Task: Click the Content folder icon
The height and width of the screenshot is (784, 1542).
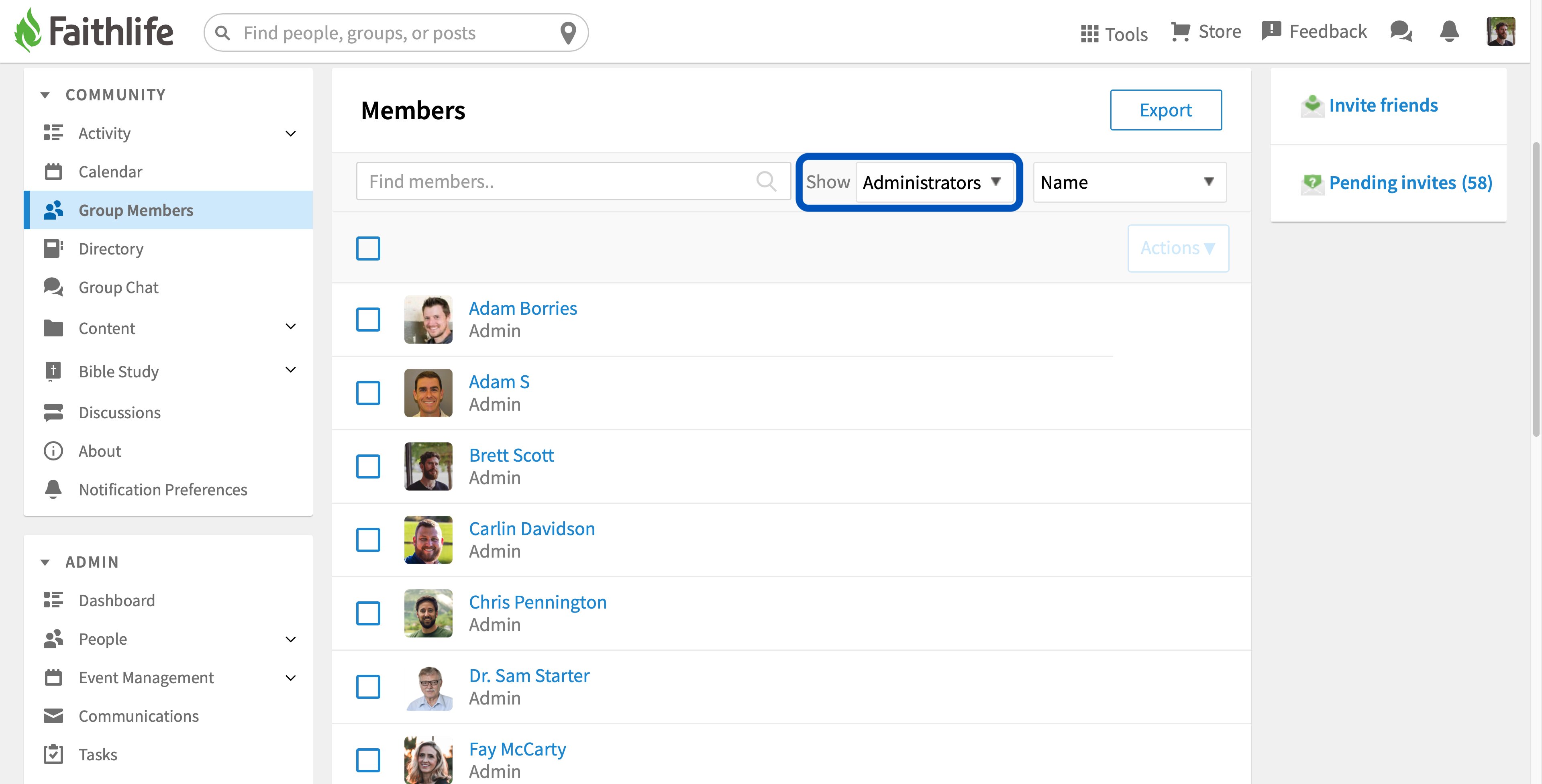Action: pyautogui.click(x=53, y=328)
